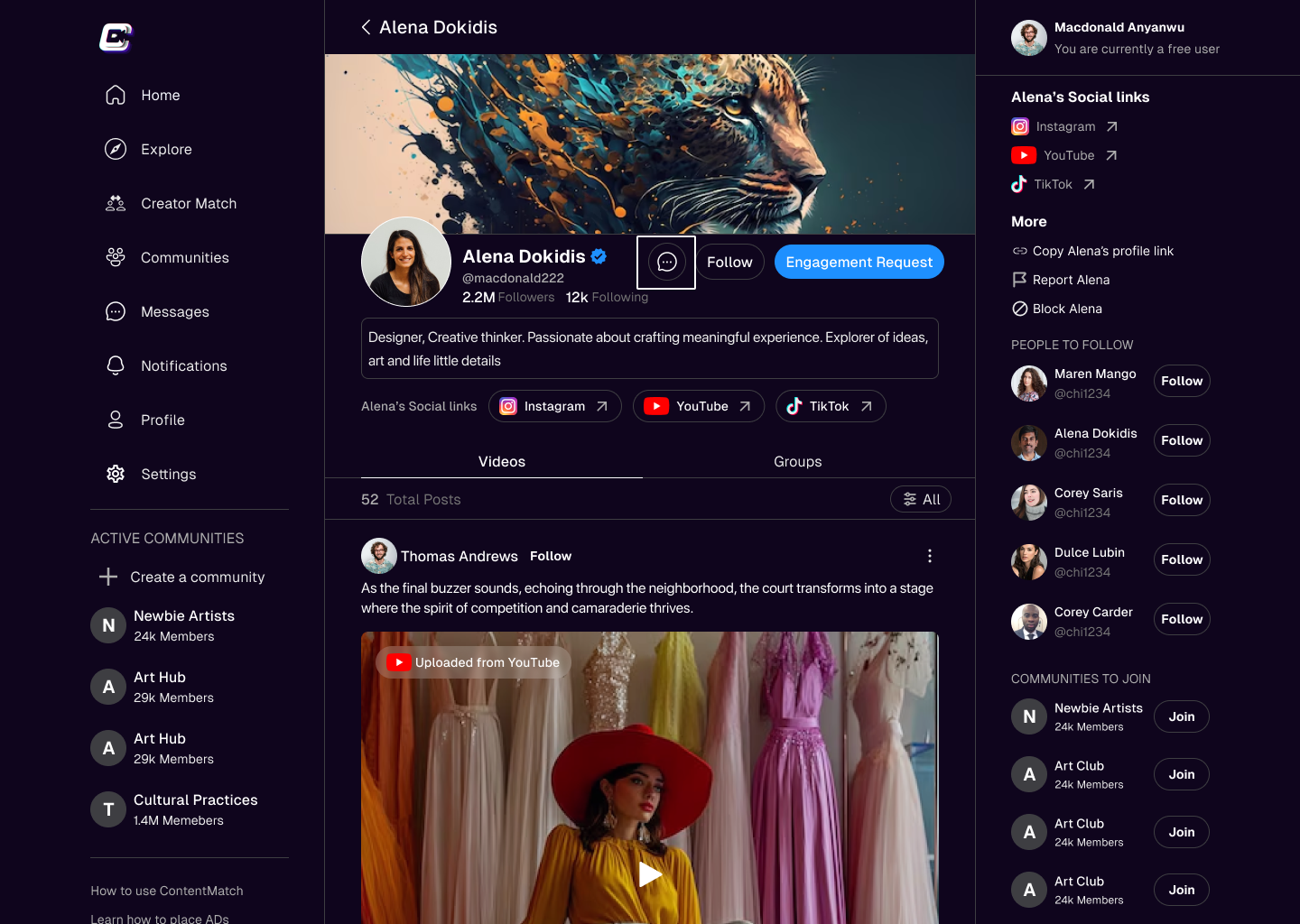
Task: Join the Newbie Artists community
Action: pyautogui.click(x=1181, y=716)
